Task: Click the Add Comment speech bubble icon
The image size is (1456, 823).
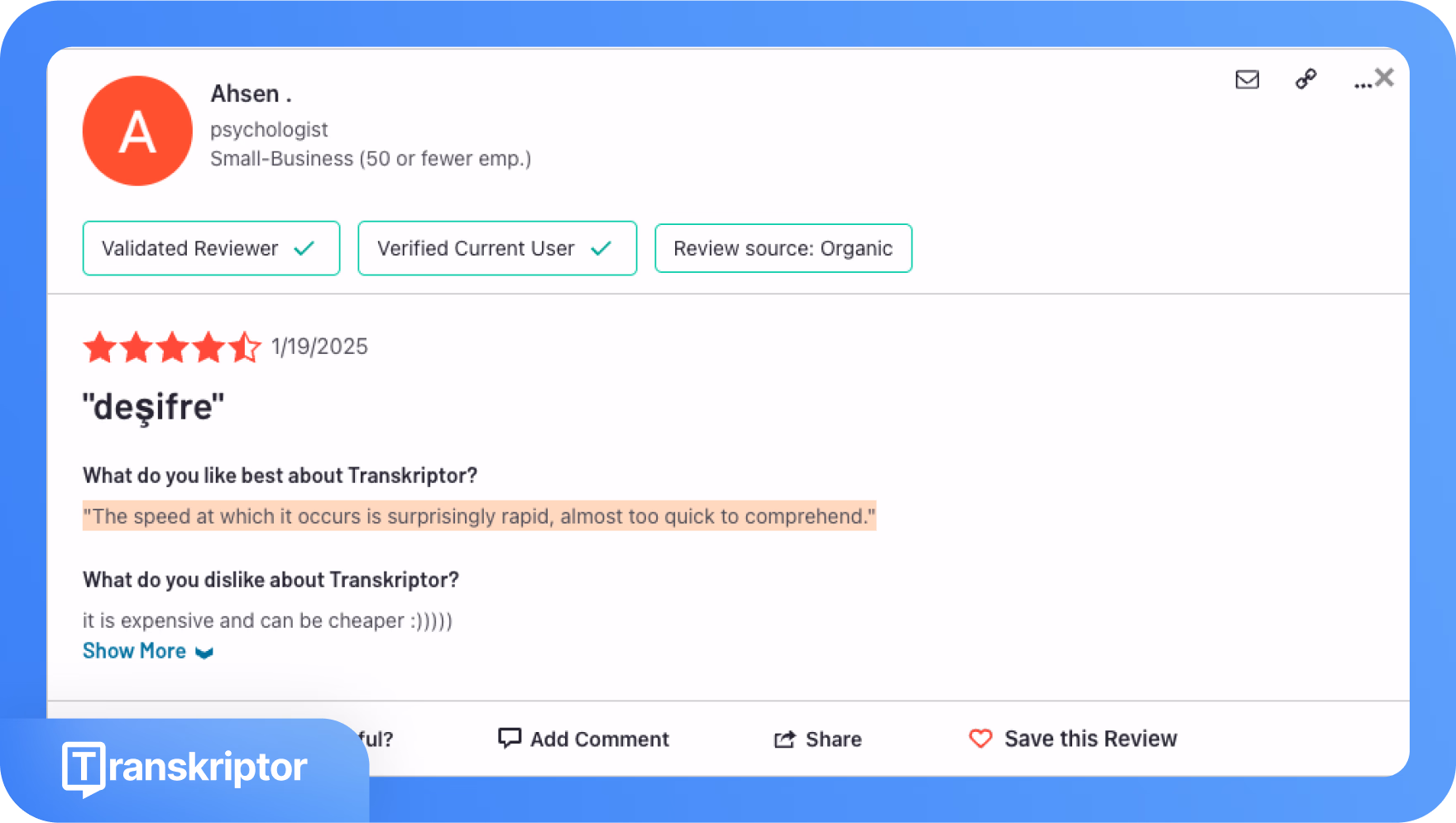Action: pyautogui.click(x=509, y=738)
